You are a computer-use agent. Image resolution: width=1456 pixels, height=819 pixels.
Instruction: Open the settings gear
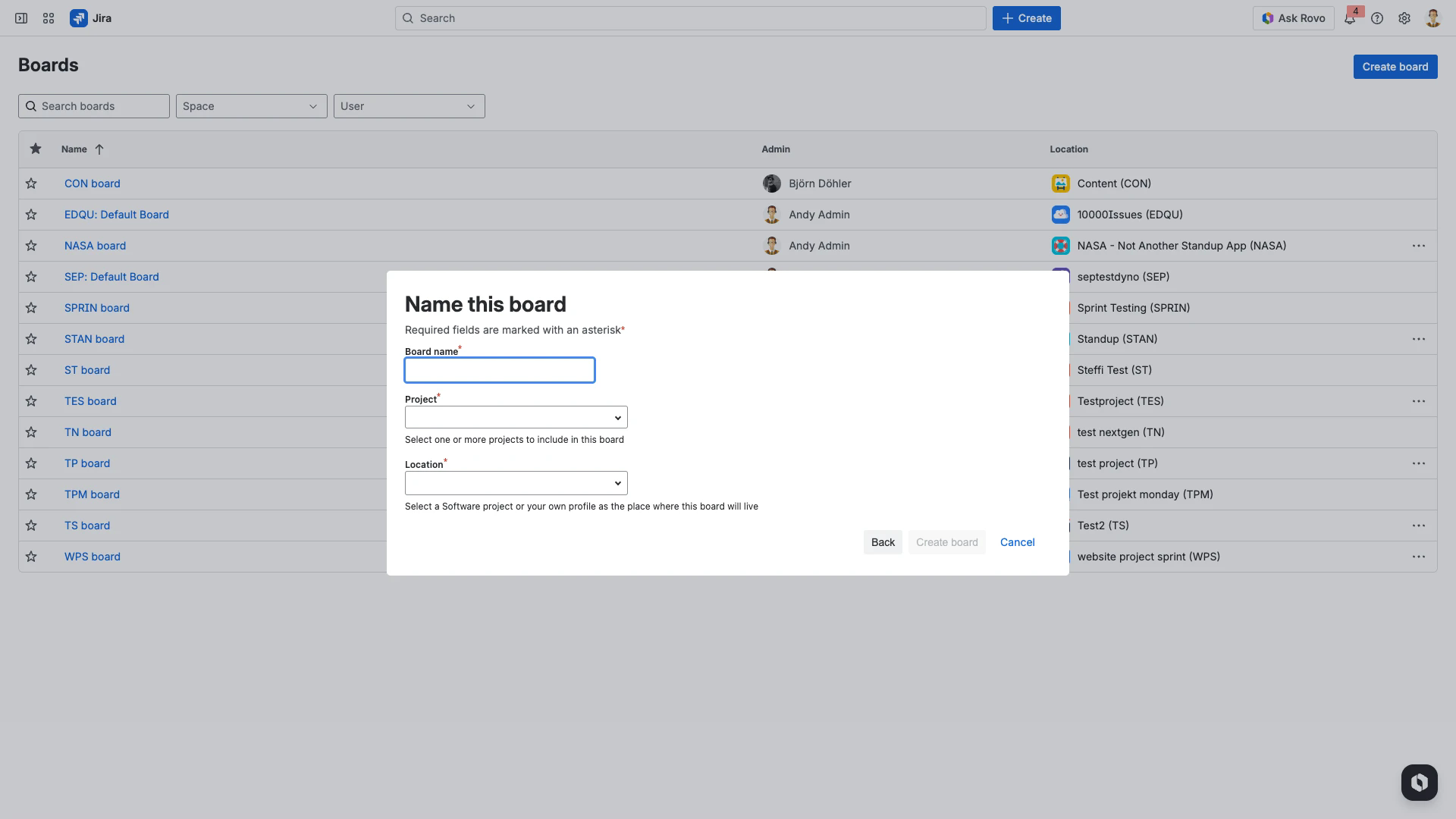1404,17
